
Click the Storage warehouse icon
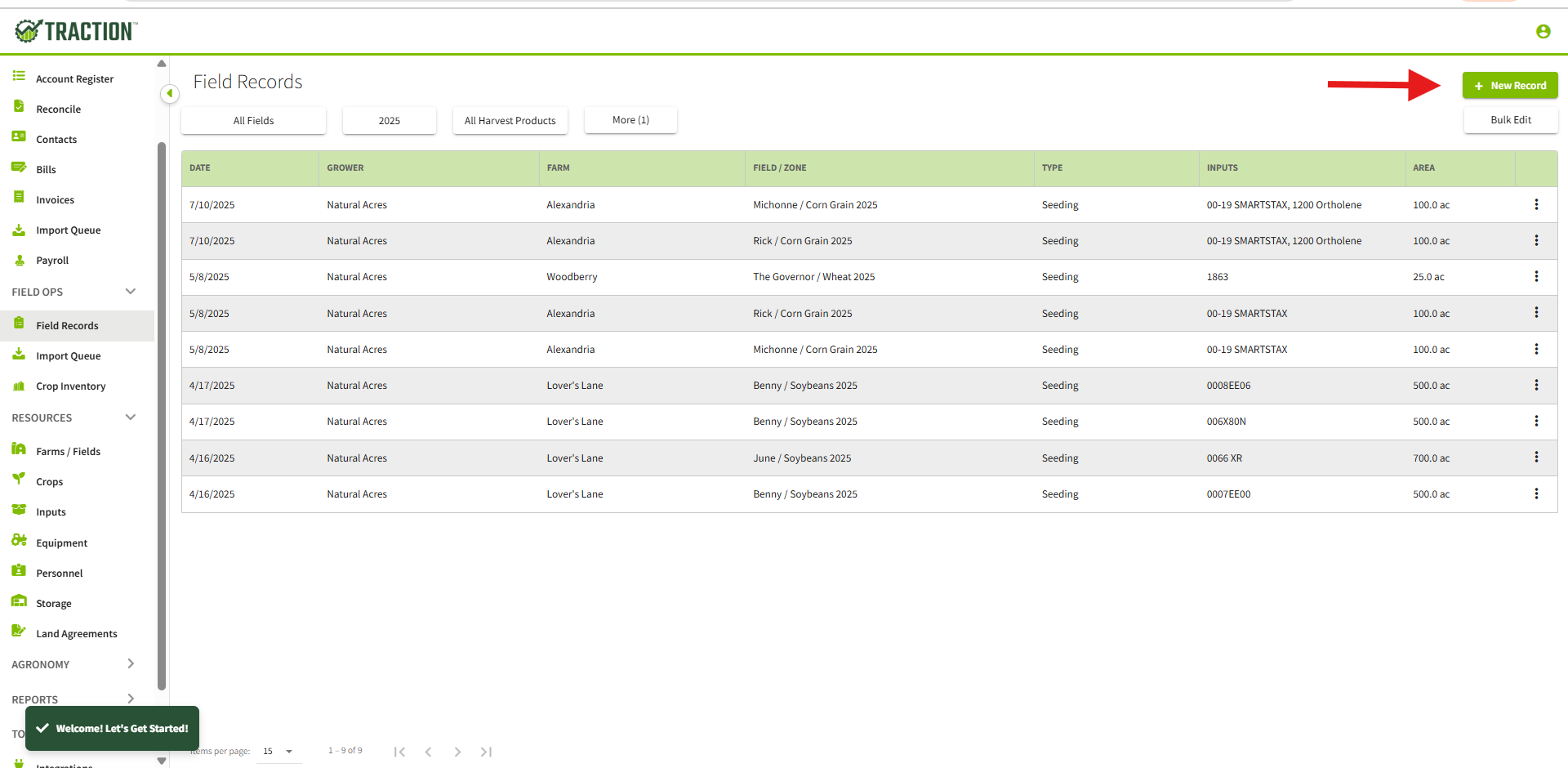point(19,601)
